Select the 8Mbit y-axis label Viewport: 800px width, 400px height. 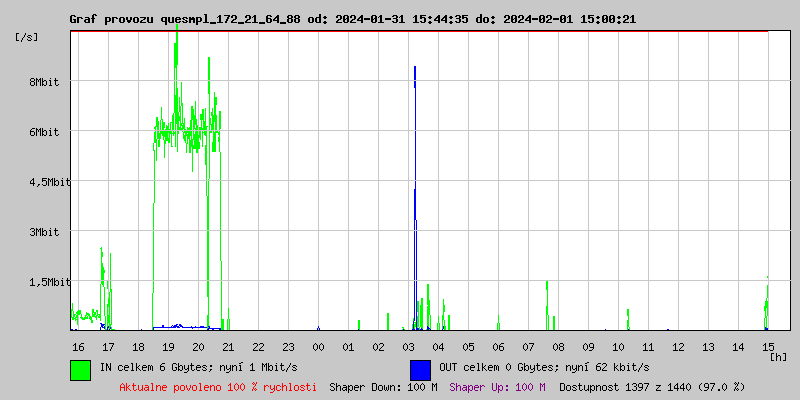tap(44, 82)
